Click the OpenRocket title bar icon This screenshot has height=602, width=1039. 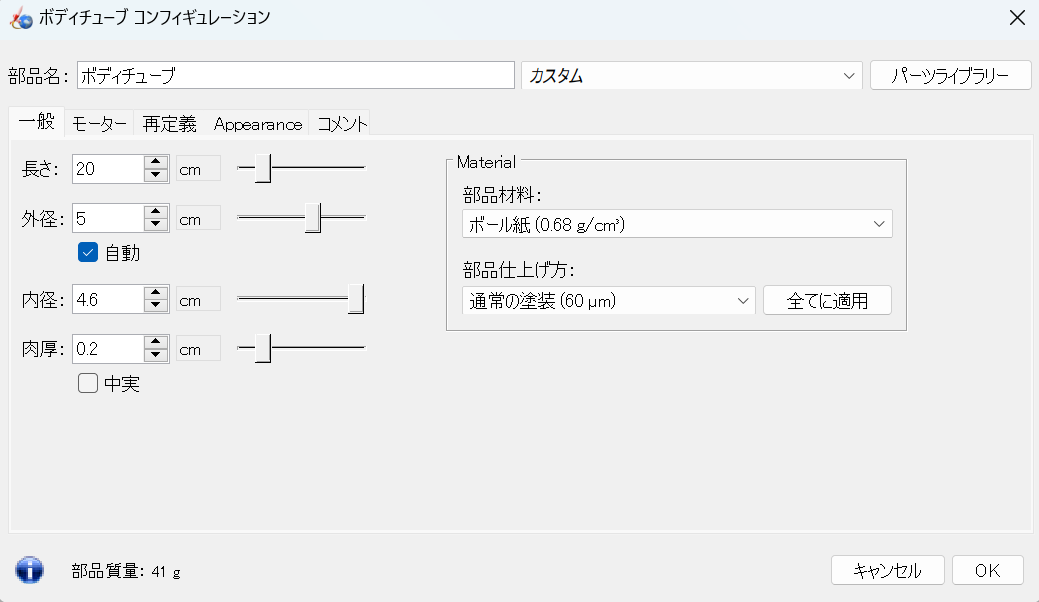(21, 17)
